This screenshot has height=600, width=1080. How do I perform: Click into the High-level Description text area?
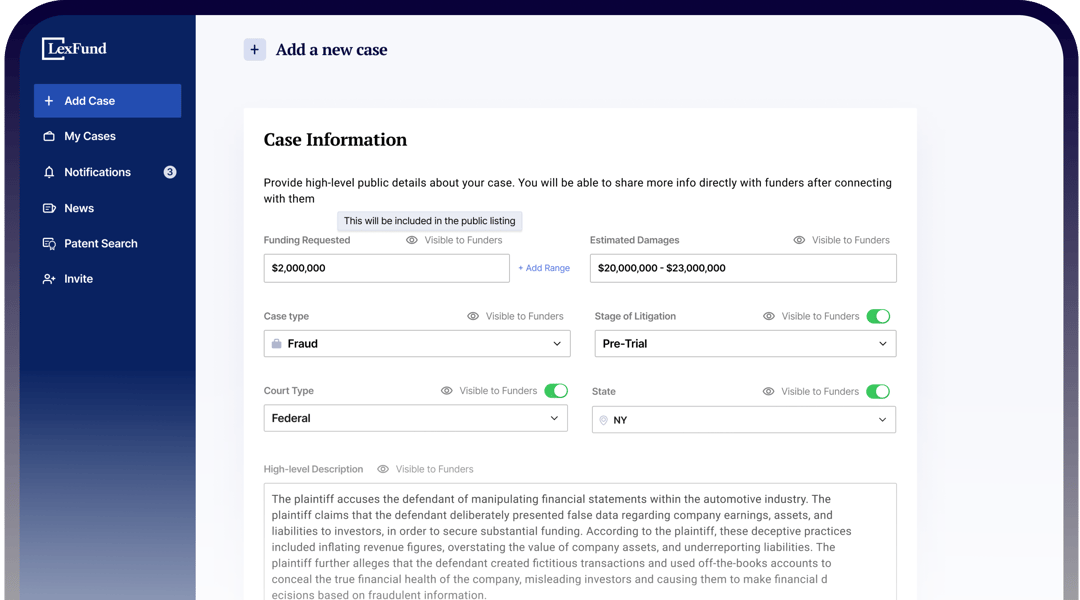tap(580, 540)
